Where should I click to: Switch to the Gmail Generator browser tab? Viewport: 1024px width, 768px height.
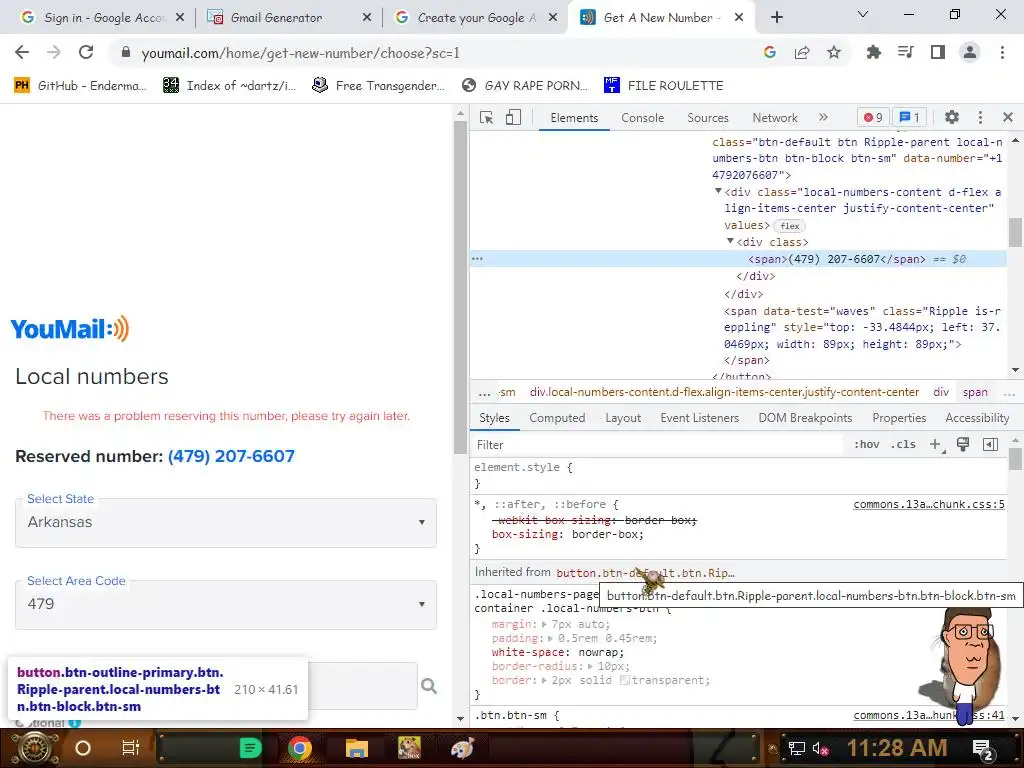[289, 18]
